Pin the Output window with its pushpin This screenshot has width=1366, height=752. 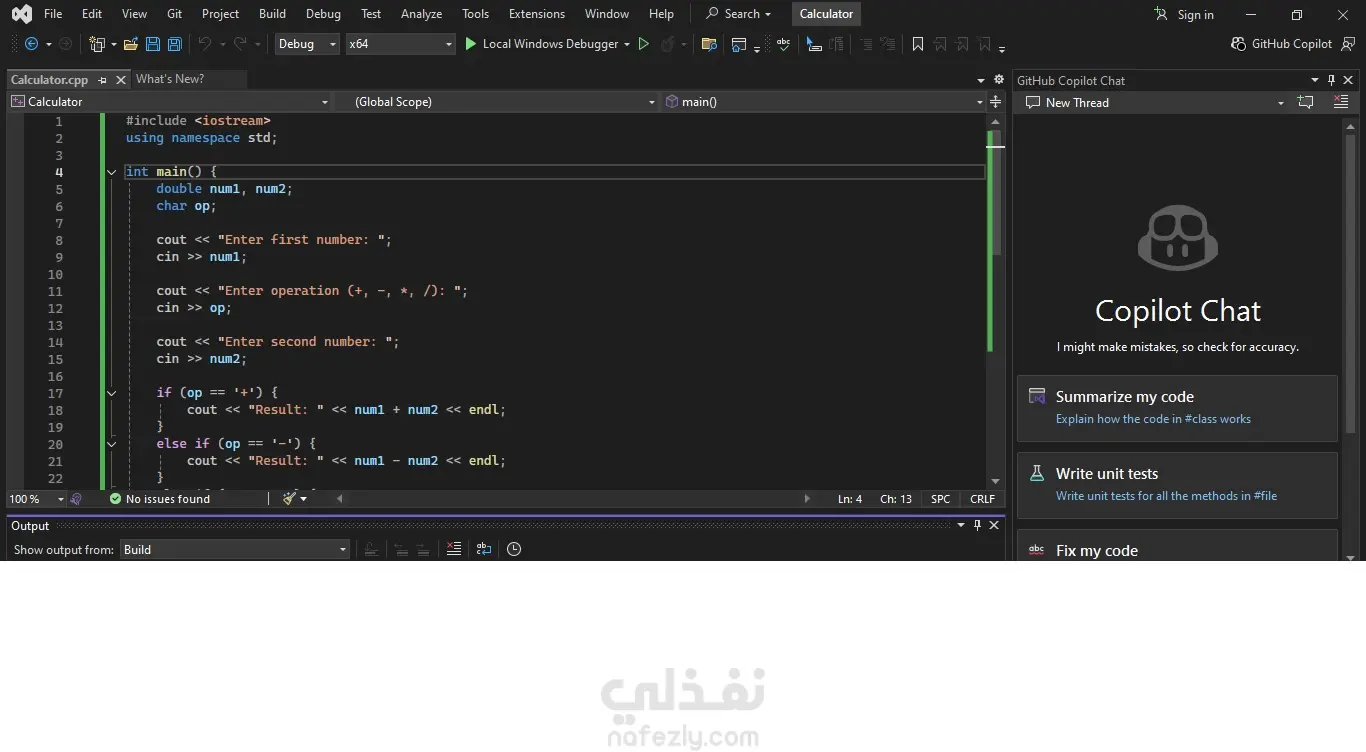[978, 525]
